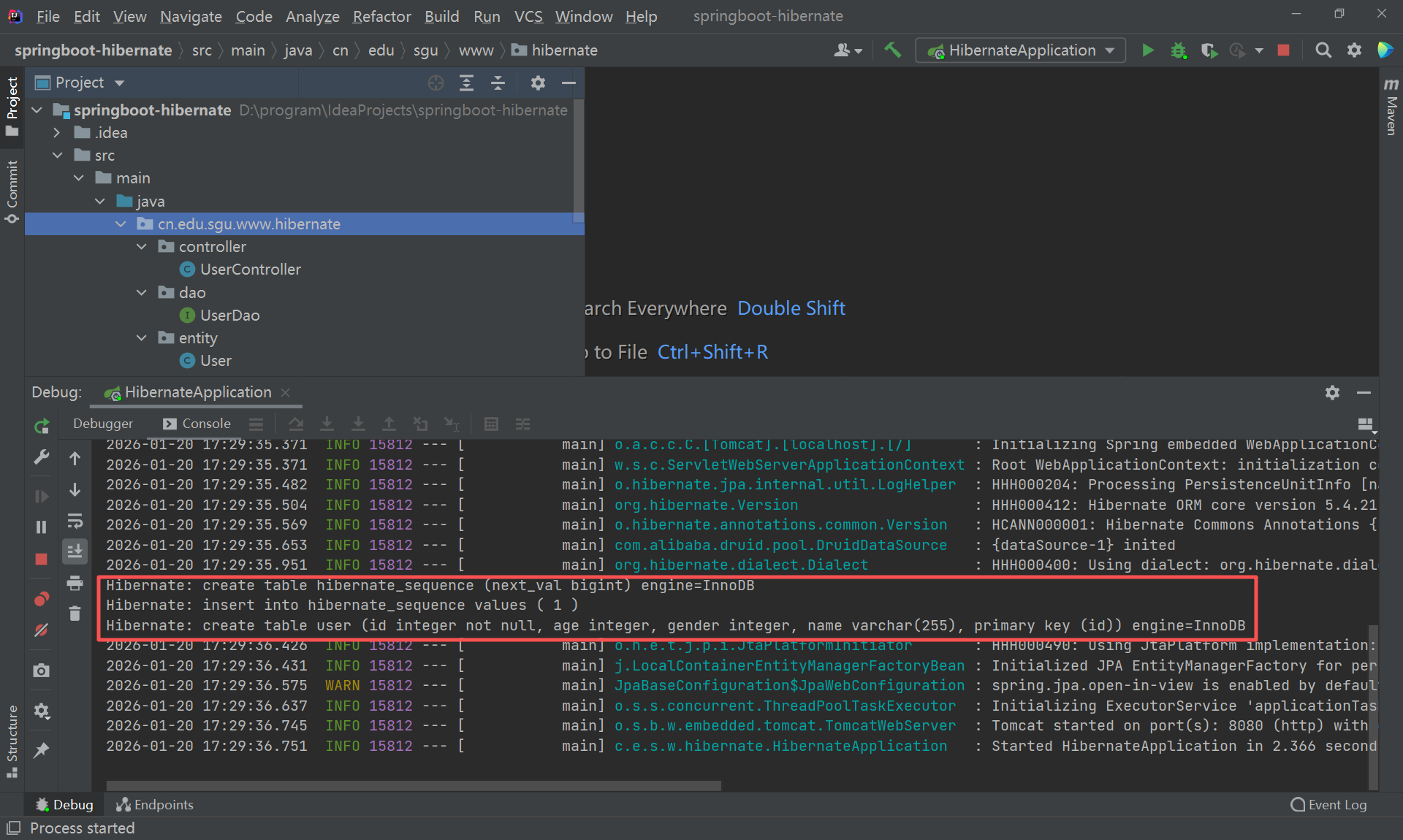Click the Print console icon

[75, 583]
